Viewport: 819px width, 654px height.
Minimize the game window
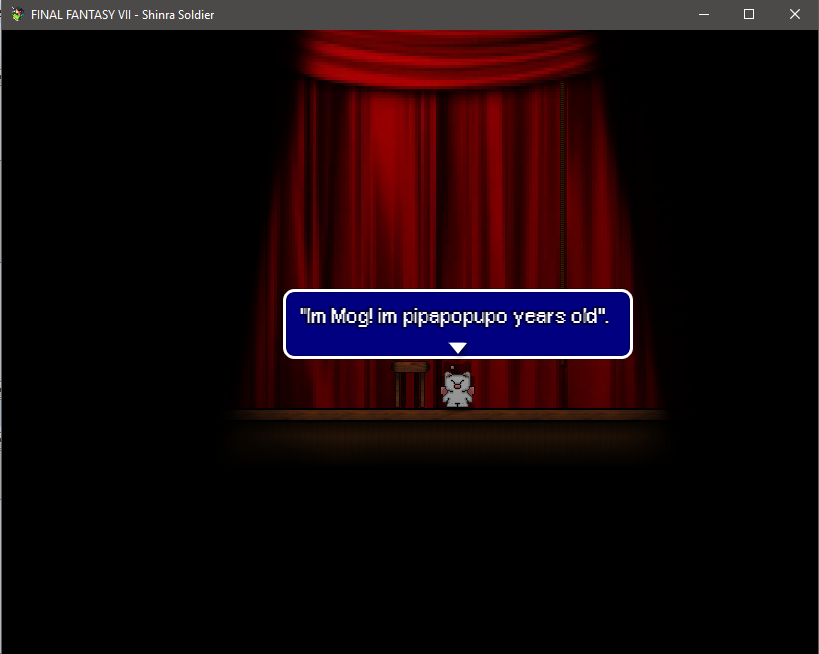[x=704, y=15]
